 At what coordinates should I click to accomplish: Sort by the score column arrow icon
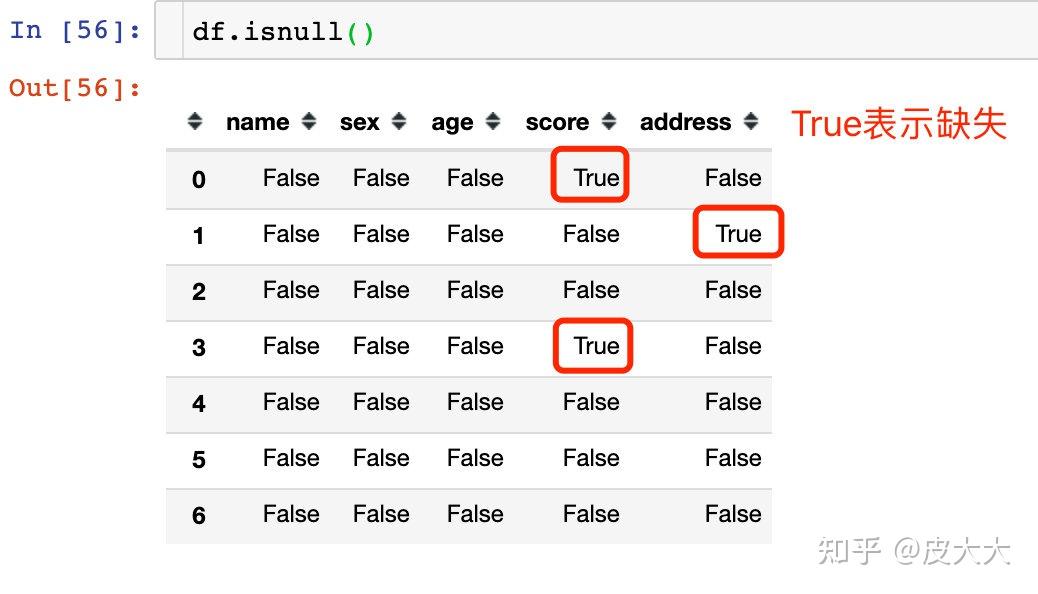[609, 121]
